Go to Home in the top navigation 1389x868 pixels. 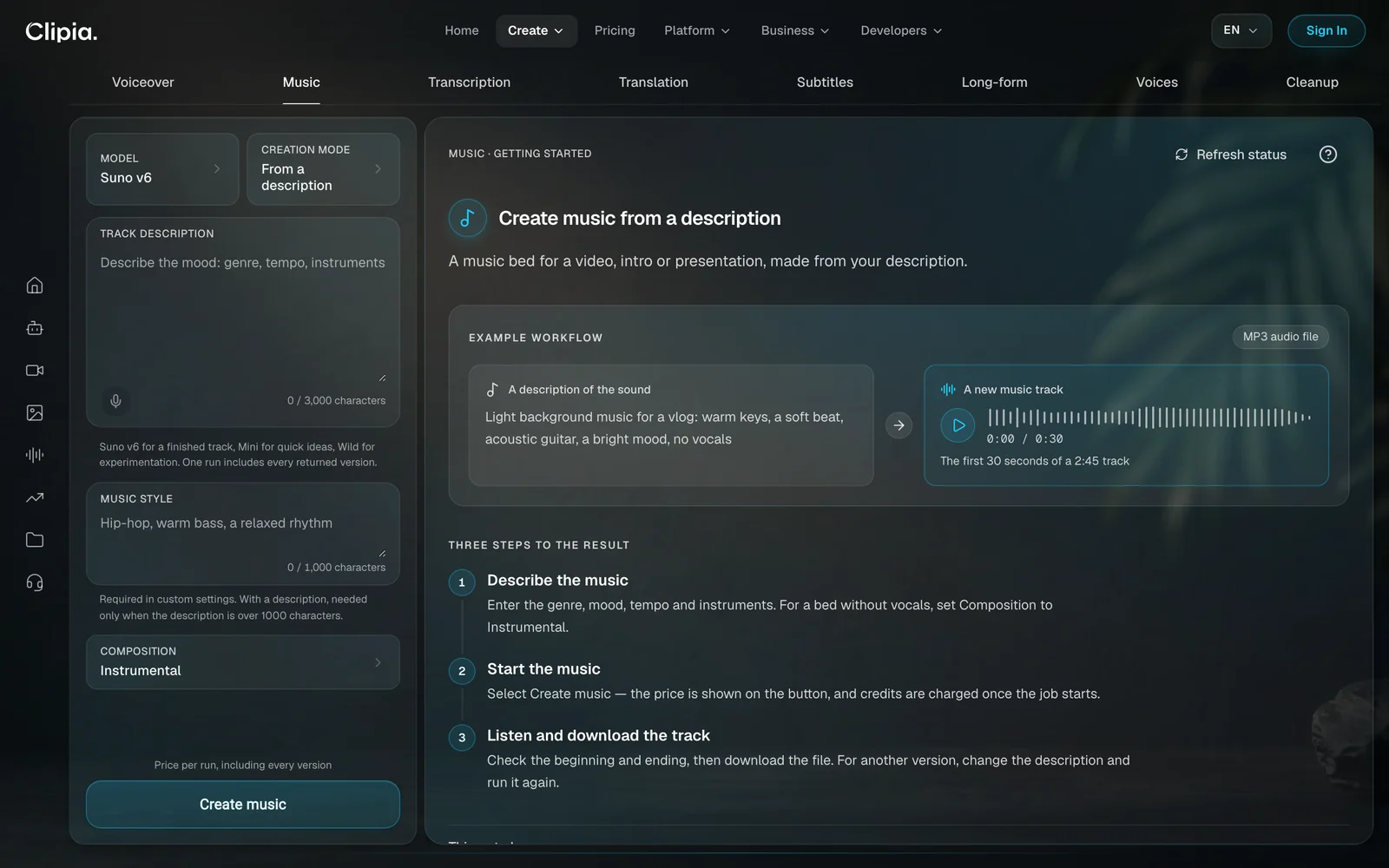coord(462,30)
